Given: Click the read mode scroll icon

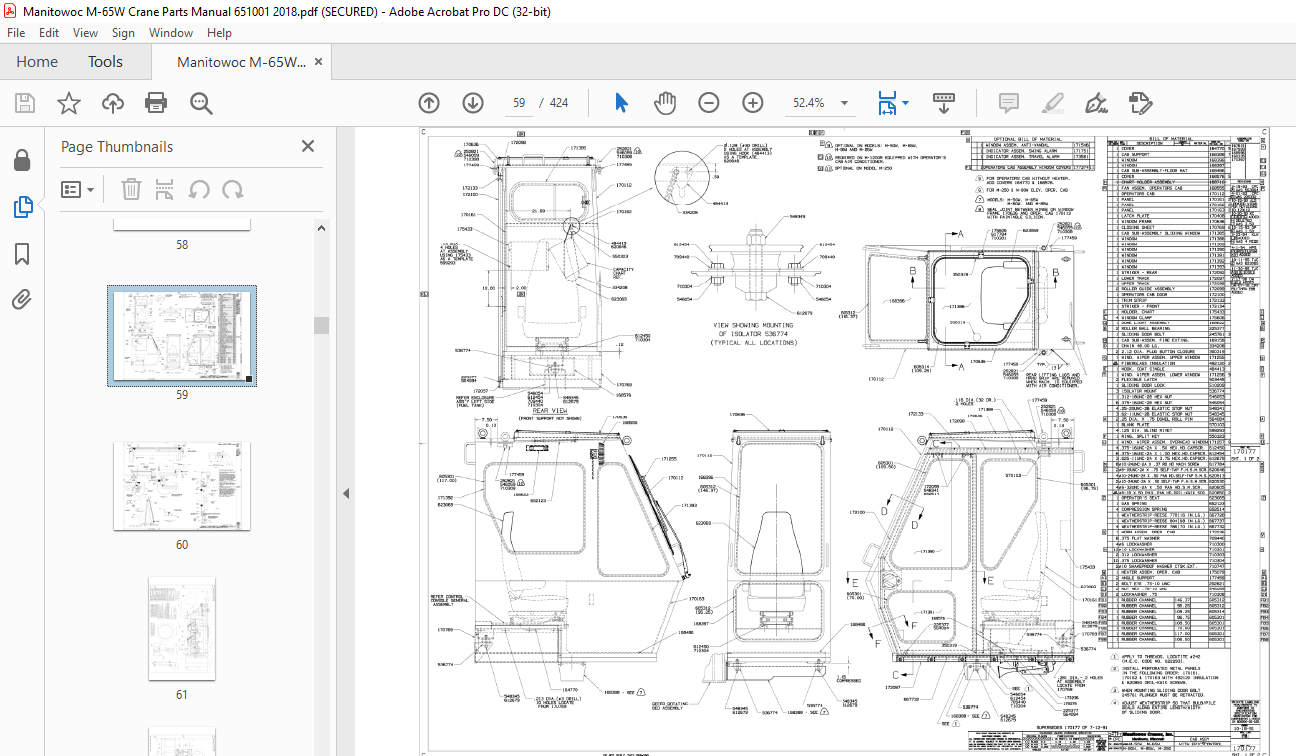Looking at the screenshot, I should click(x=945, y=103).
